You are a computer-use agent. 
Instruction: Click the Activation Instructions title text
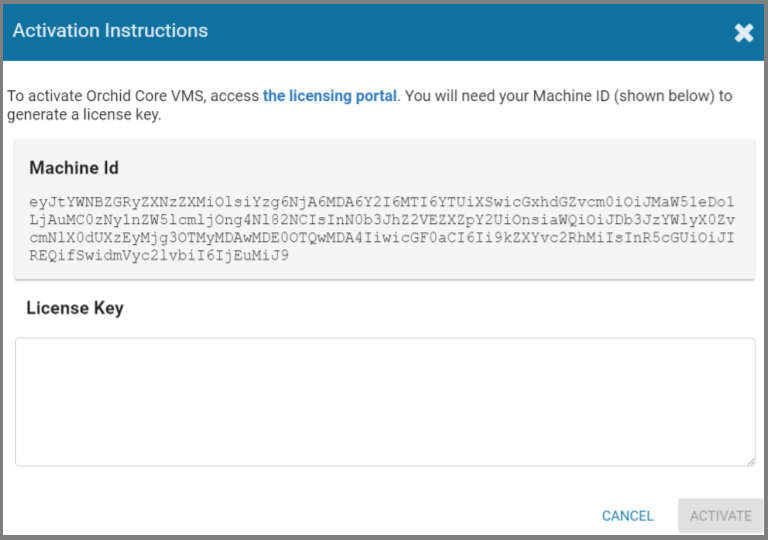[x=110, y=31]
